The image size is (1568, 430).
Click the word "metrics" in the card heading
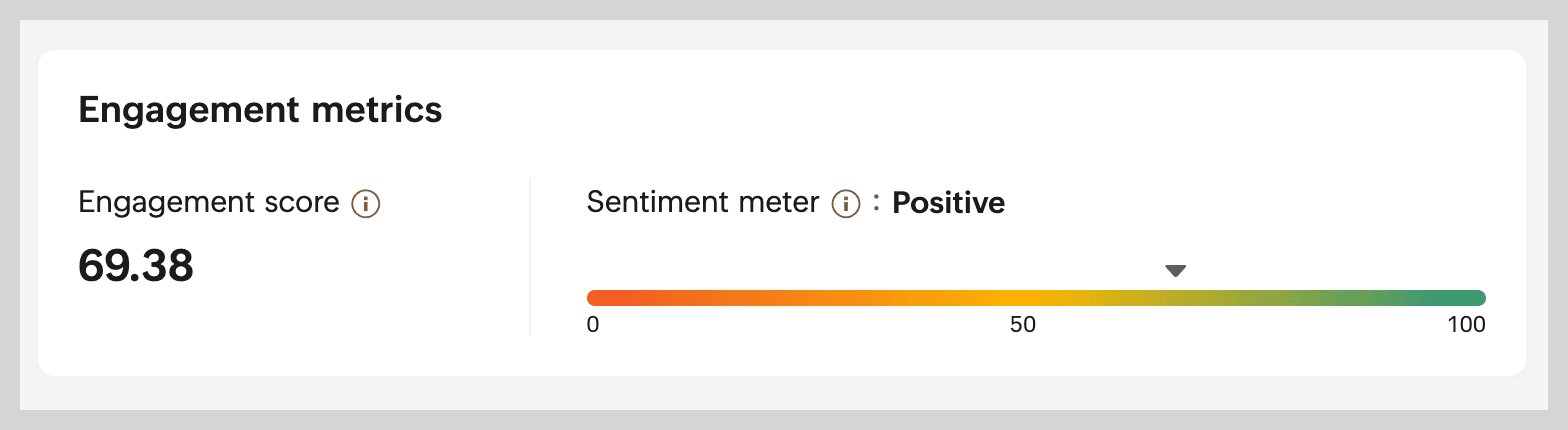[x=377, y=110]
